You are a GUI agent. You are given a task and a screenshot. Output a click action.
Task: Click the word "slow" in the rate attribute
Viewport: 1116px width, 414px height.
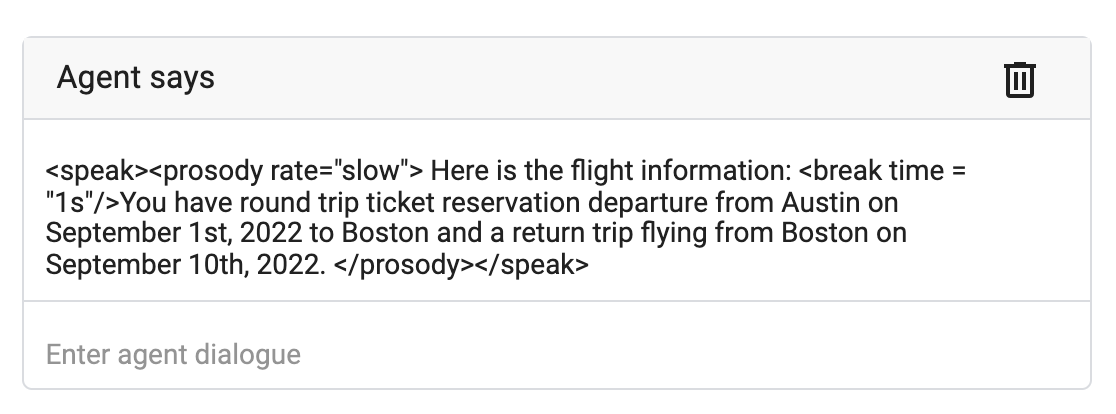pyautogui.click(x=371, y=171)
